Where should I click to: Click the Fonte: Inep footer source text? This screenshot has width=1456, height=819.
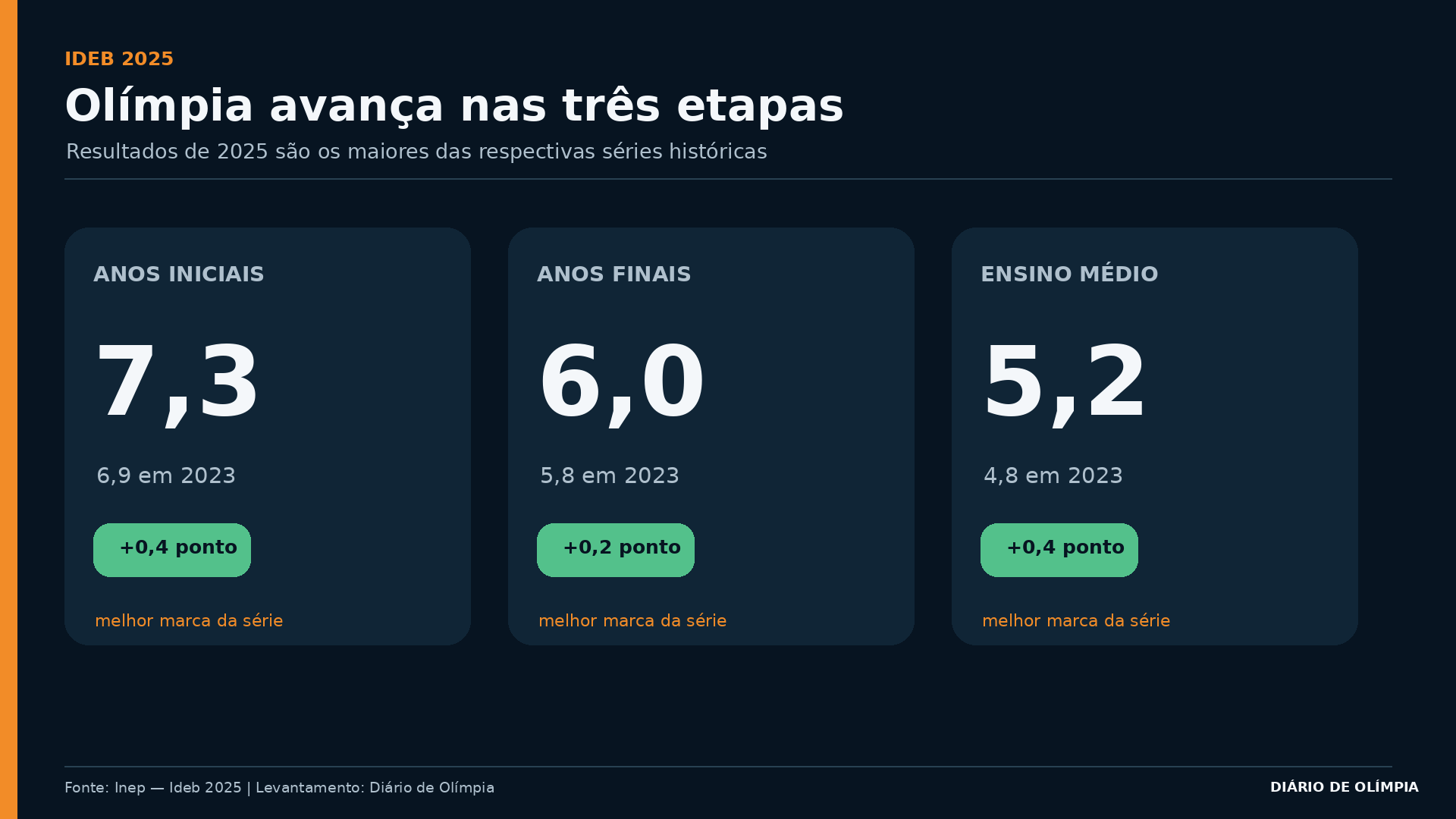pyautogui.click(x=279, y=788)
